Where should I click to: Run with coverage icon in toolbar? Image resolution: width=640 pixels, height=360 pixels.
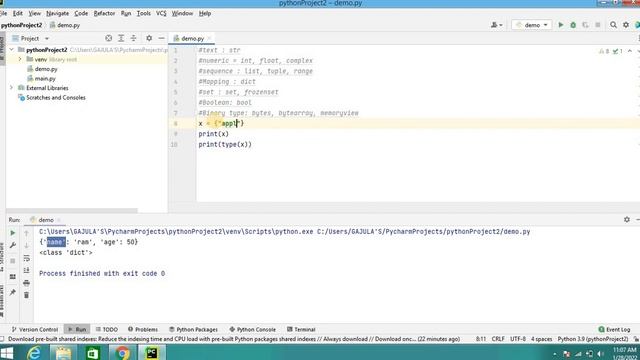pyautogui.click(x=585, y=25)
